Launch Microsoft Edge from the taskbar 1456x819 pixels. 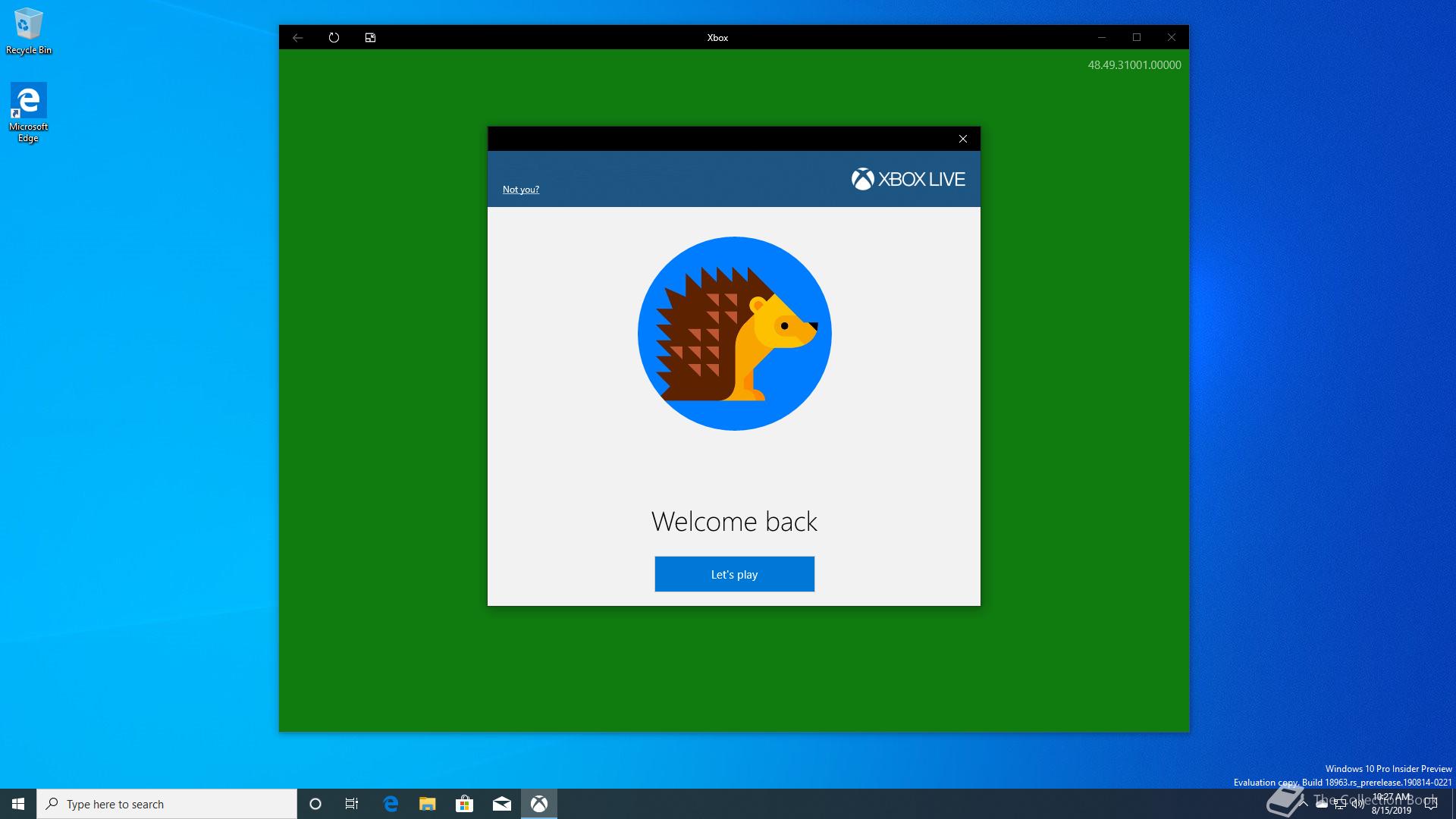[x=391, y=804]
